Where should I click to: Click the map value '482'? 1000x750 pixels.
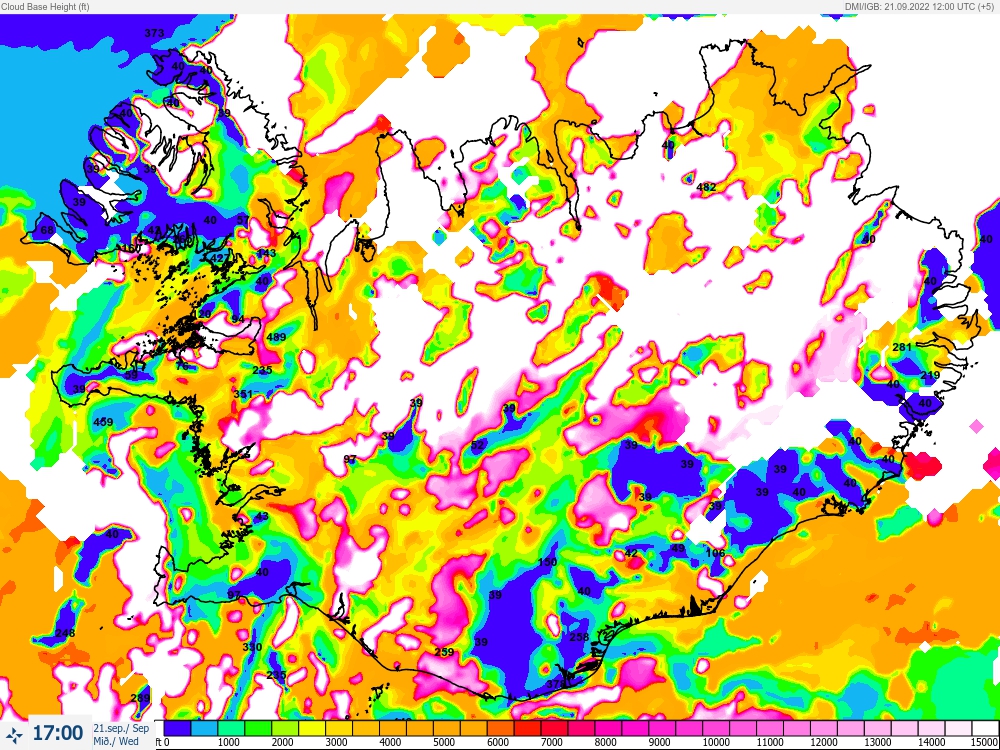pyautogui.click(x=707, y=187)
